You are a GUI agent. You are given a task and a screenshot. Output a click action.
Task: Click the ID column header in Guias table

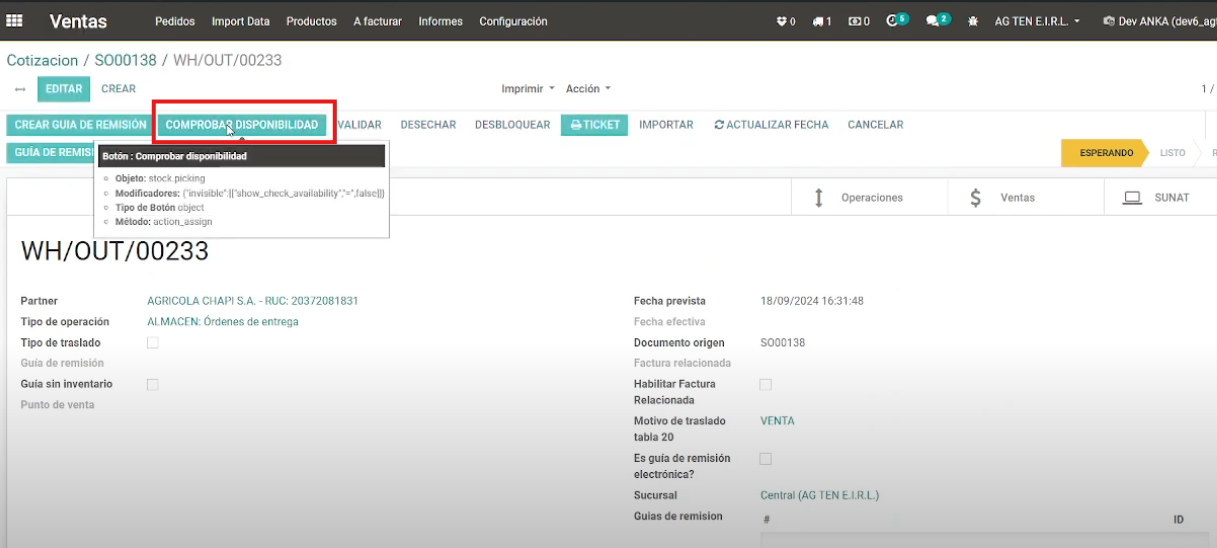click(1178, 520)
